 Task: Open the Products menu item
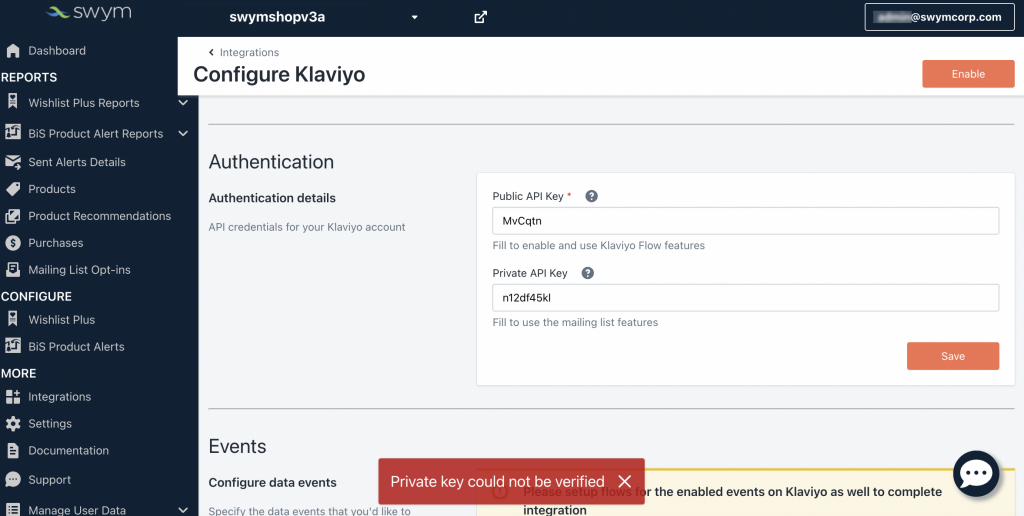click(52, 189)
